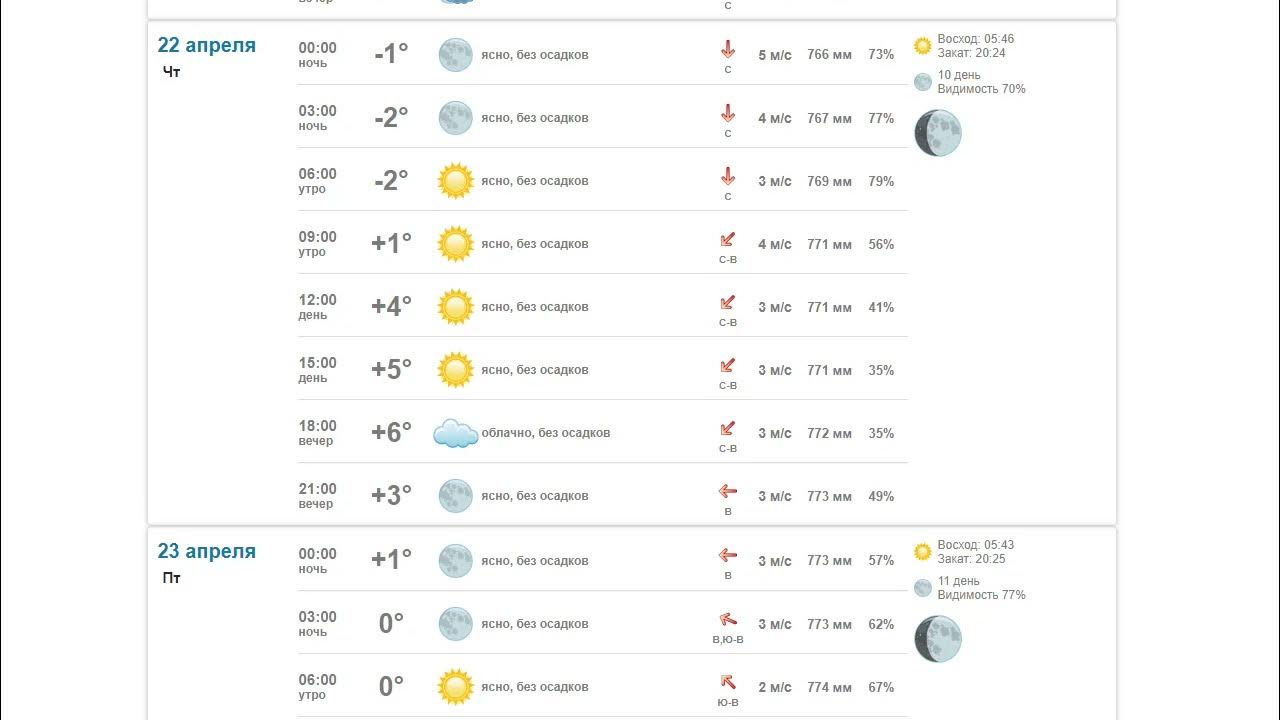Click the 09:00 утро time label
The width and height of the screenshot is (1280, 720).
tap(318, 244)
